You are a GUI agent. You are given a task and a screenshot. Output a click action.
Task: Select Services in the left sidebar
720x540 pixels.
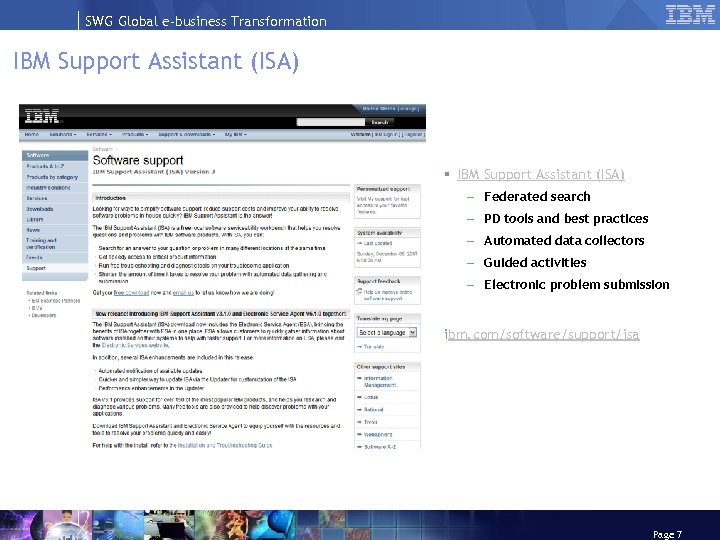point(55,198)
